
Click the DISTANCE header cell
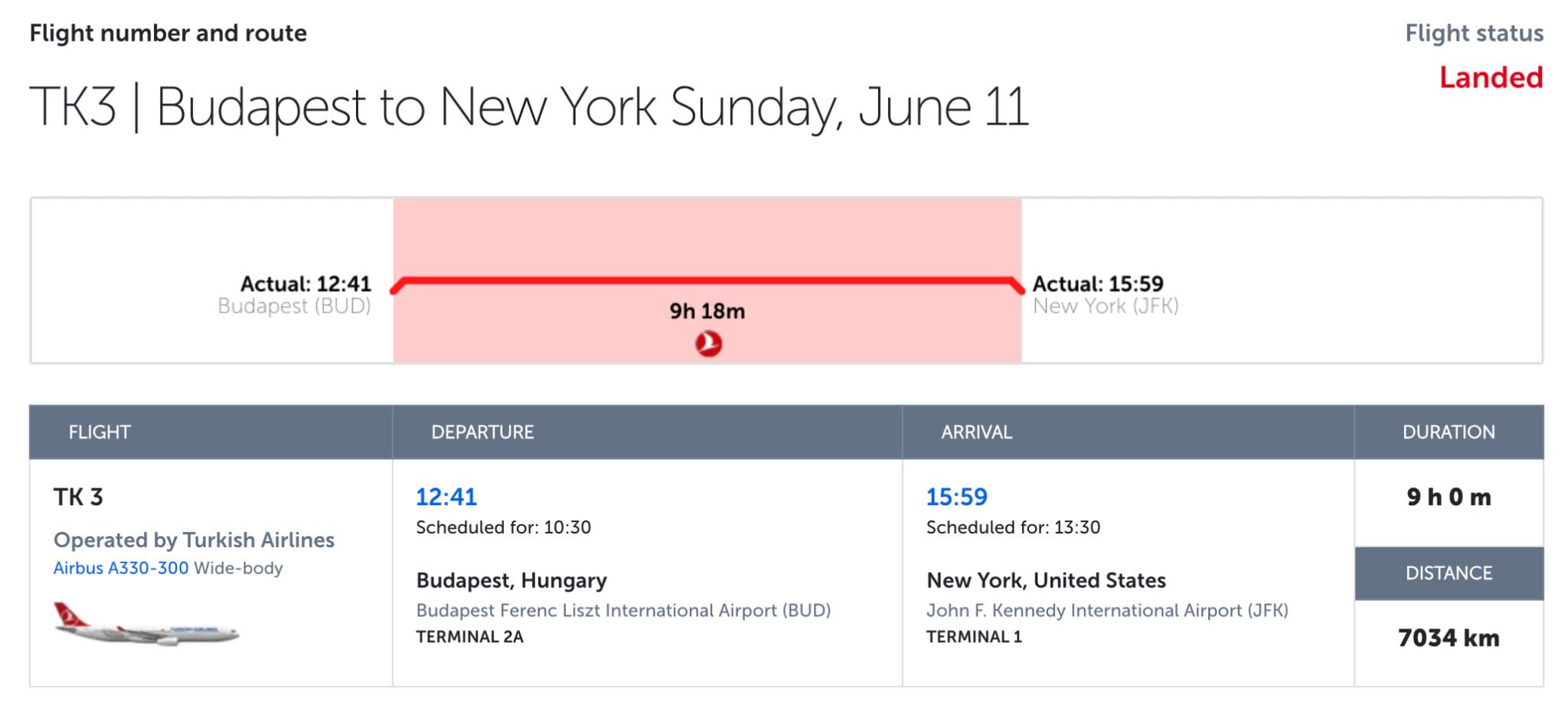[x=1449, y=573]
